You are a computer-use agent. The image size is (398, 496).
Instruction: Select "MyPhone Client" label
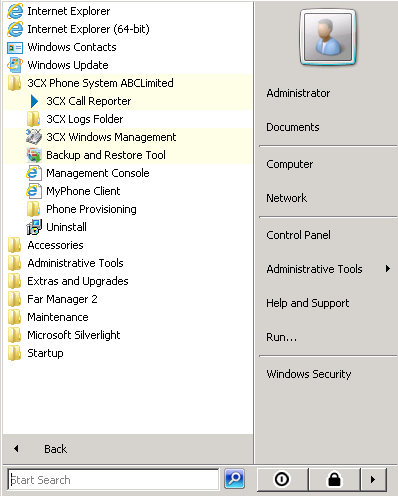point(83,191)
